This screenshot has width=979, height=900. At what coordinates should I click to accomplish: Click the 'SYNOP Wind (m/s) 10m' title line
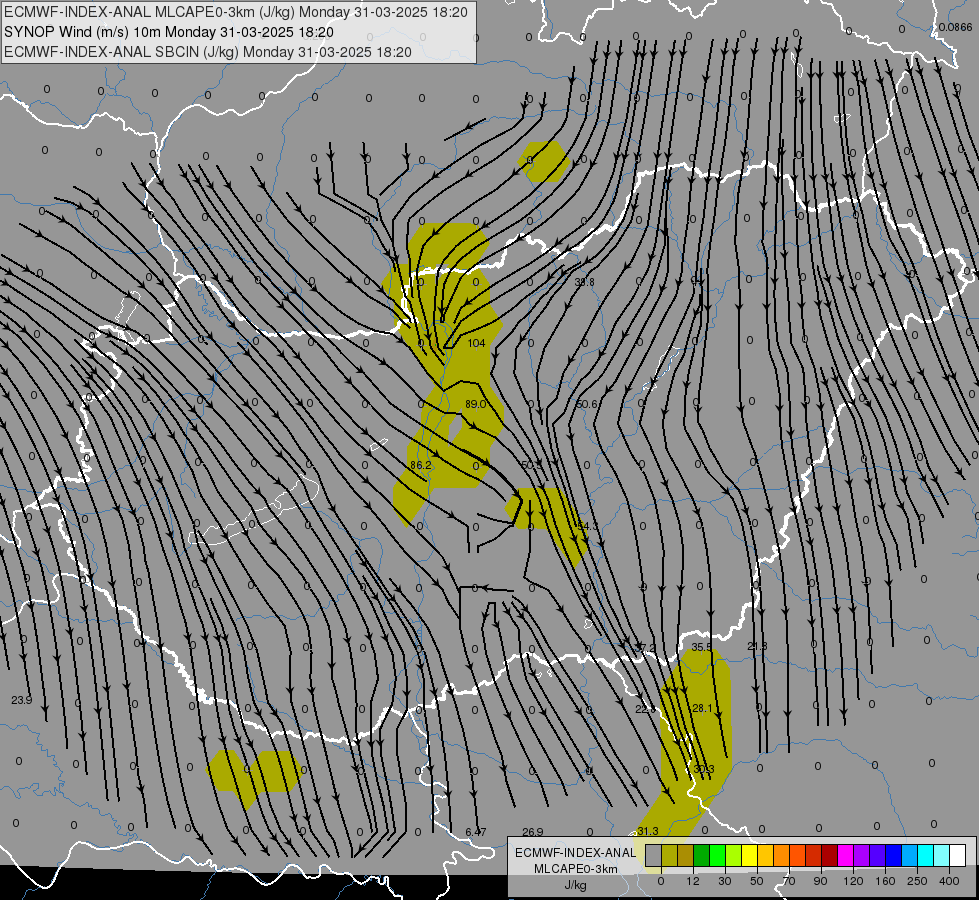pyautogui.click(x=82, y=32)
